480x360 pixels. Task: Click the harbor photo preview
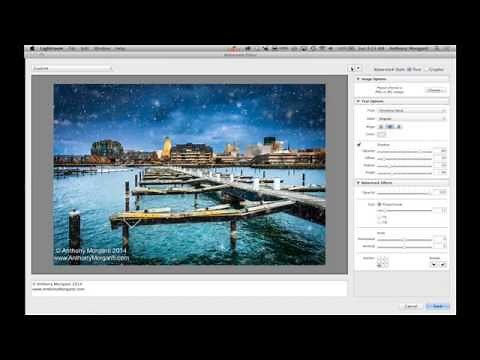(189, 174)
